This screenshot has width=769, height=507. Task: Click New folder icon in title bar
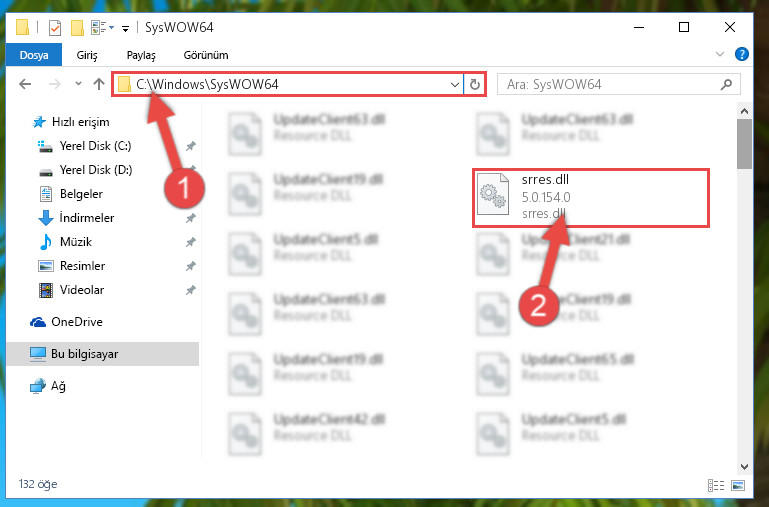77,28
